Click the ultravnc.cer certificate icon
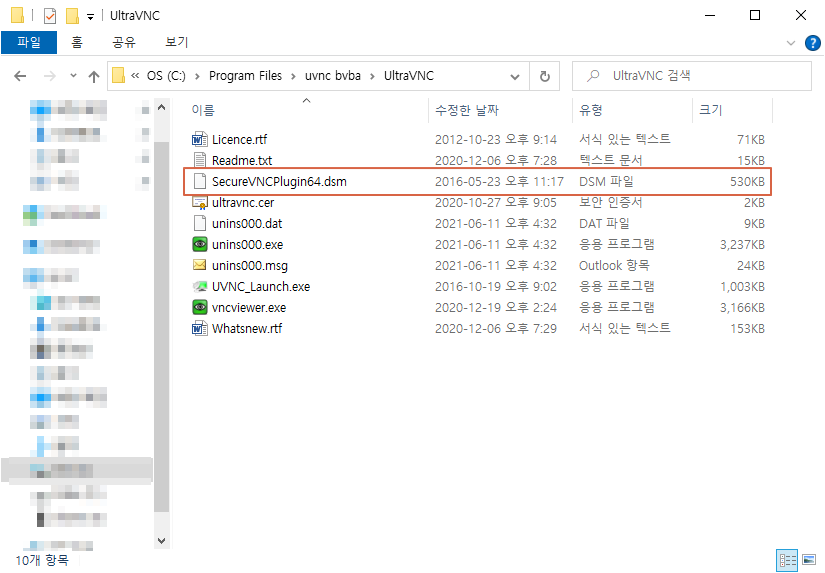825x573 pixels. pyautogui.click(x=199, y=203)
